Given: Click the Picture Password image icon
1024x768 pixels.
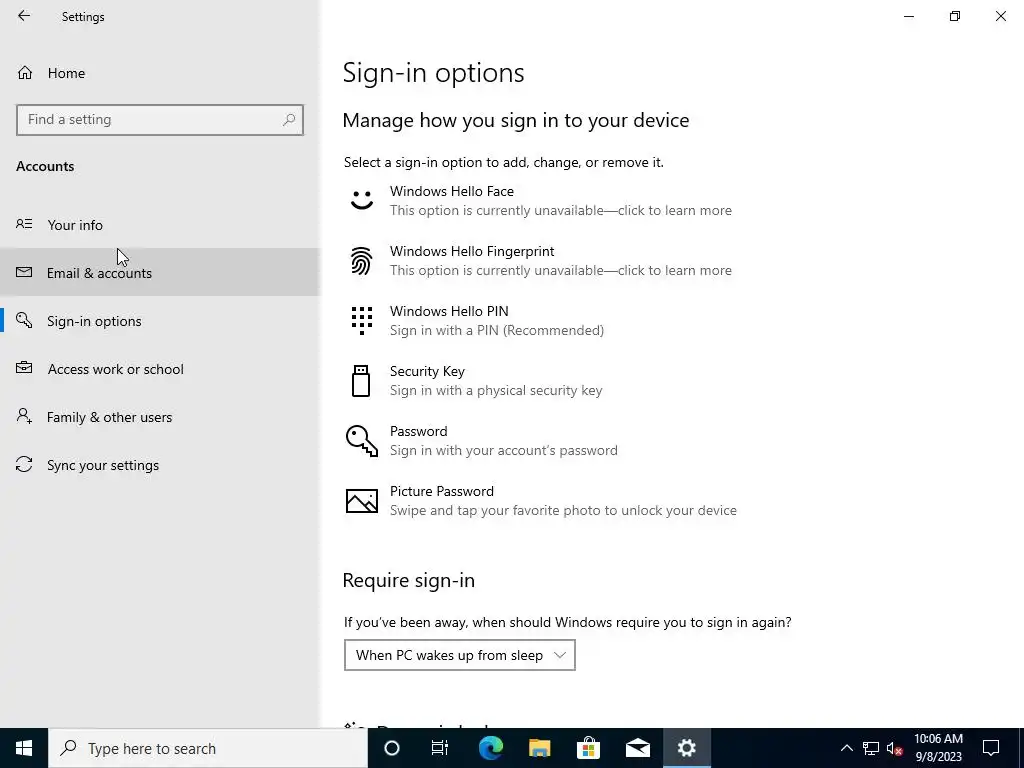Looking at the screenshot, I should 362,501.
